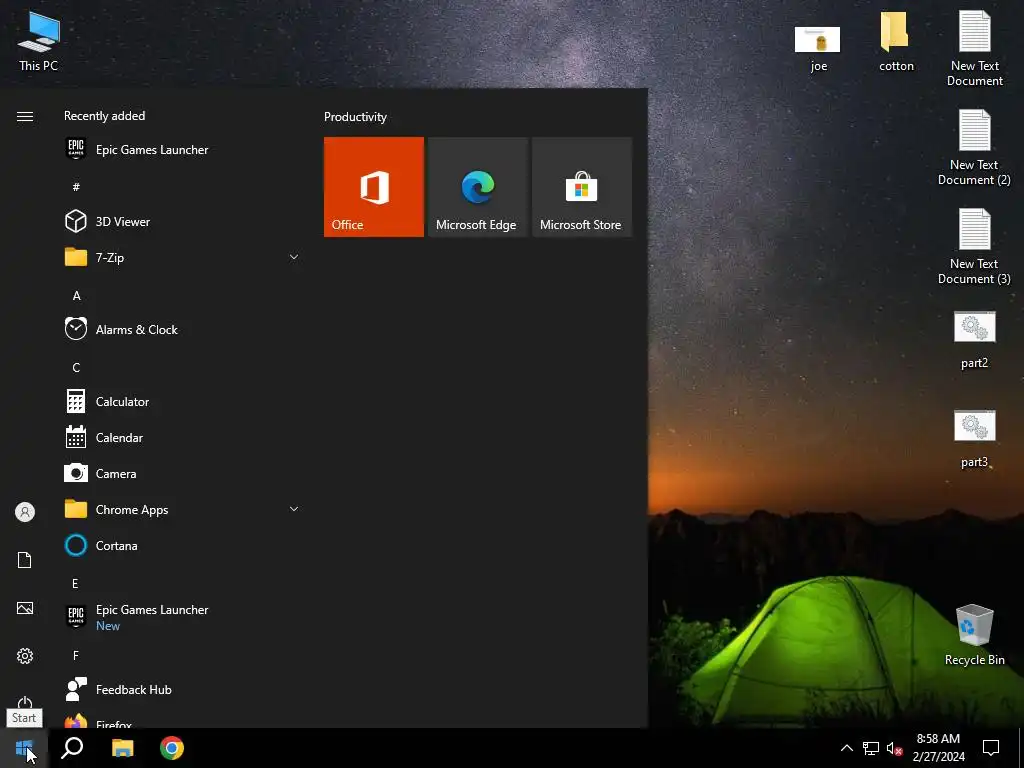Select New Text Document (3) on desktop

click(974, 247)
